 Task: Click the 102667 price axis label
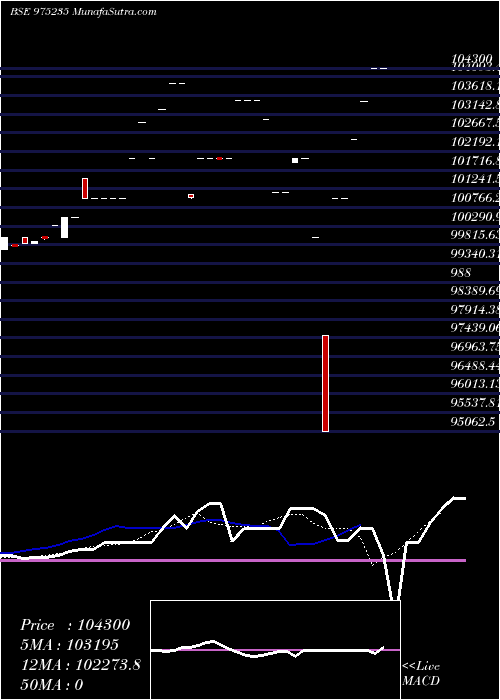(x=475, y=123)
